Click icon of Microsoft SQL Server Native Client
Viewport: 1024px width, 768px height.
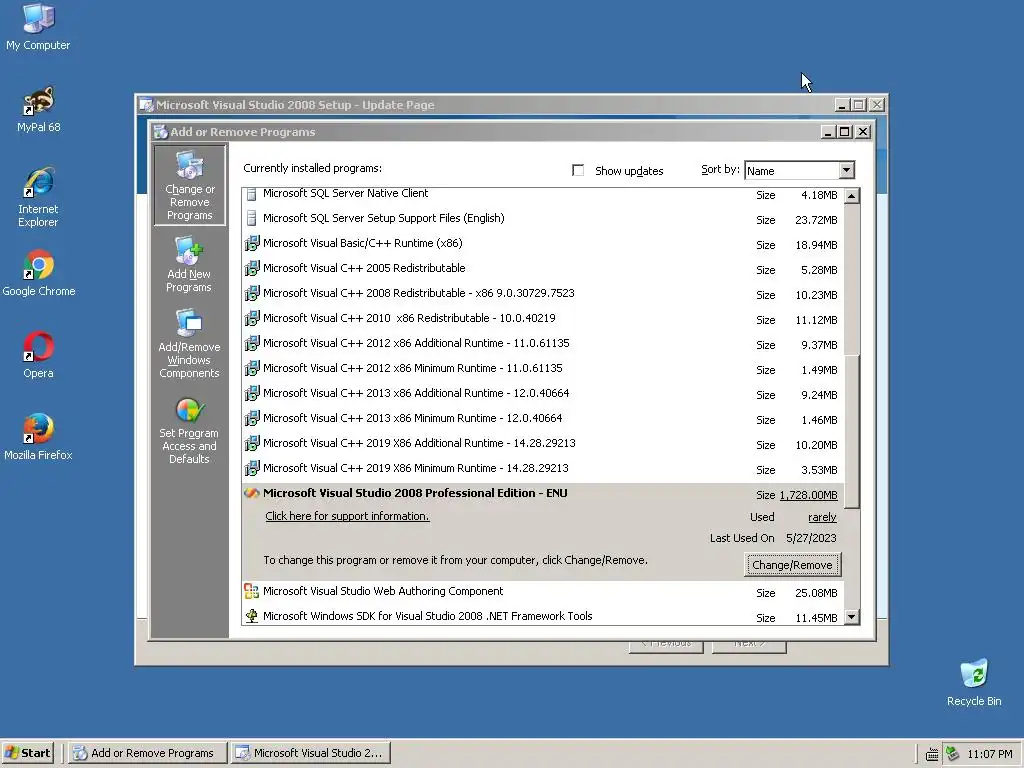point(251,194)
